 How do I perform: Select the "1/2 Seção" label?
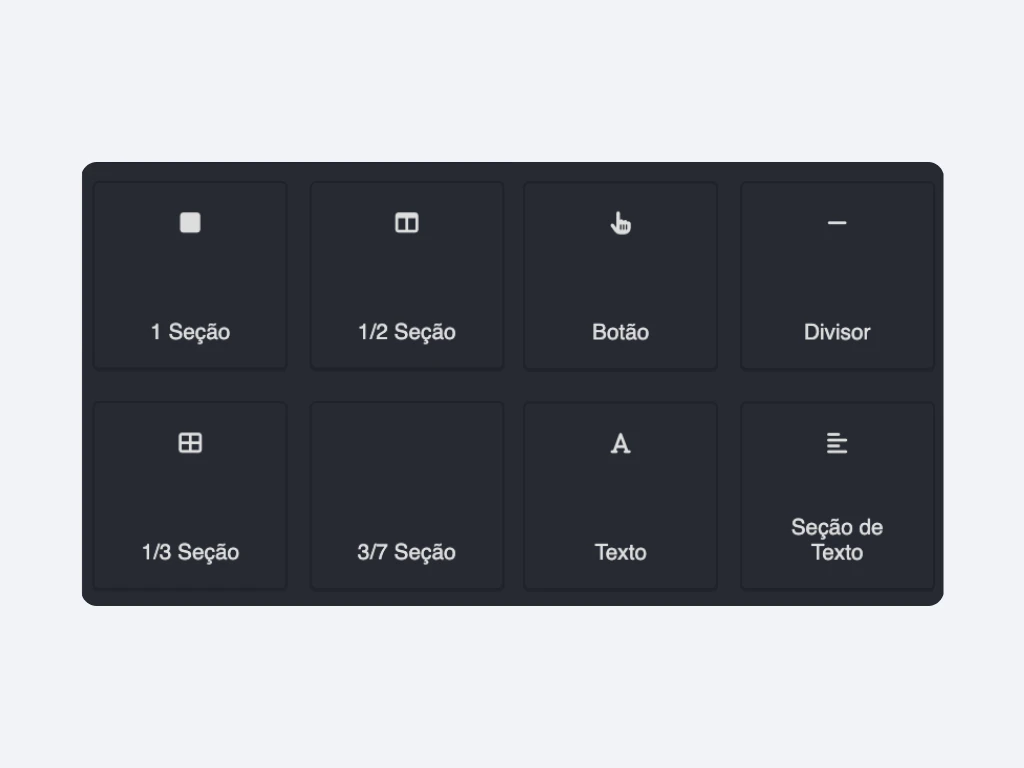(x=407, y=332)
